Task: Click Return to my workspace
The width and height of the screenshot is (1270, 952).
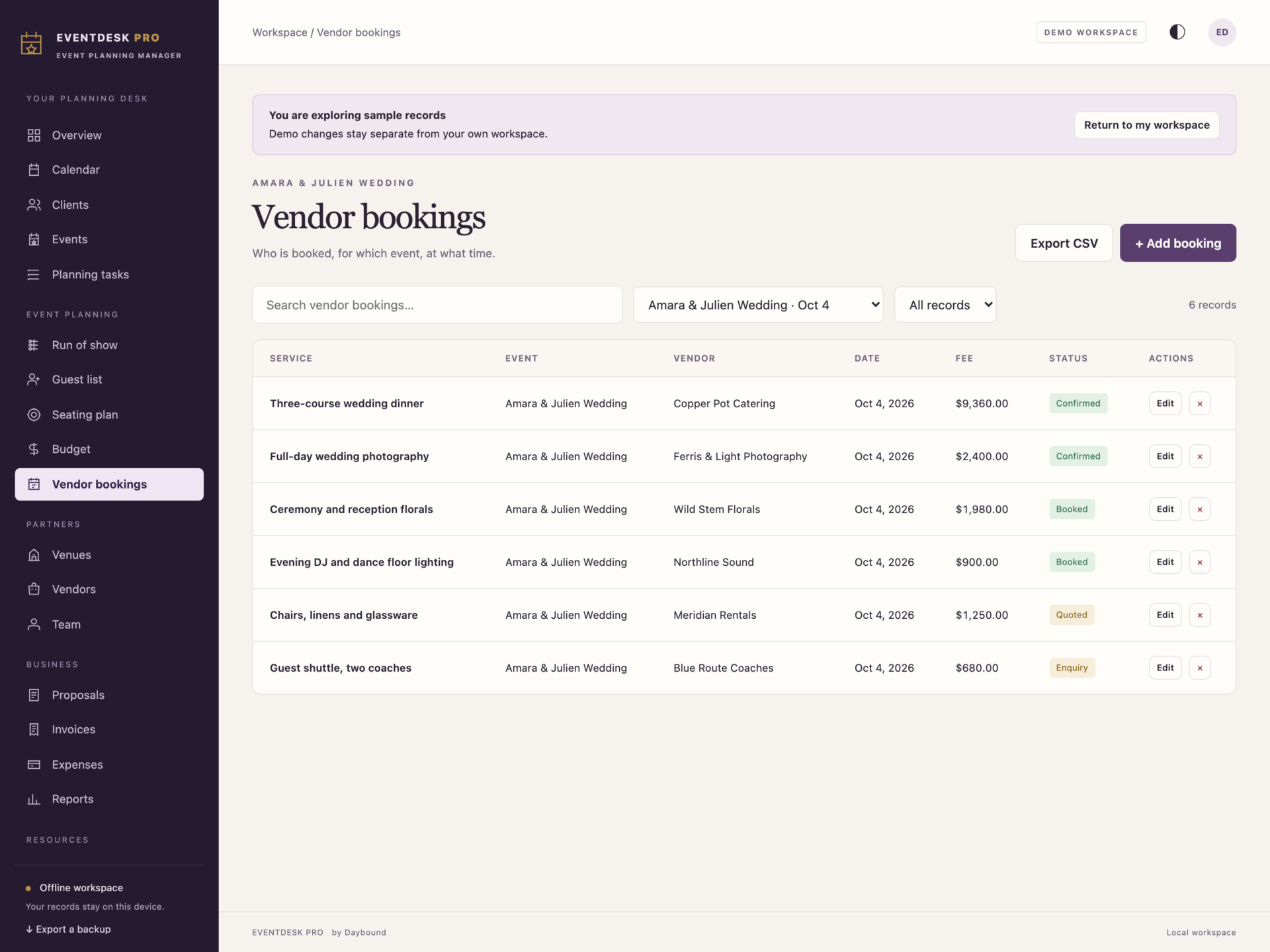Action: pyautogui.click(x=1146, y=125)
